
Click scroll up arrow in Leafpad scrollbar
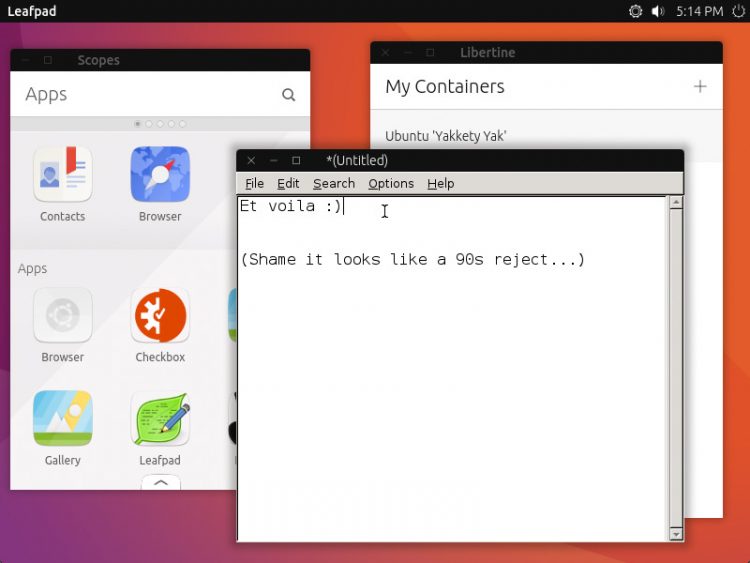(x=676, y=203)
